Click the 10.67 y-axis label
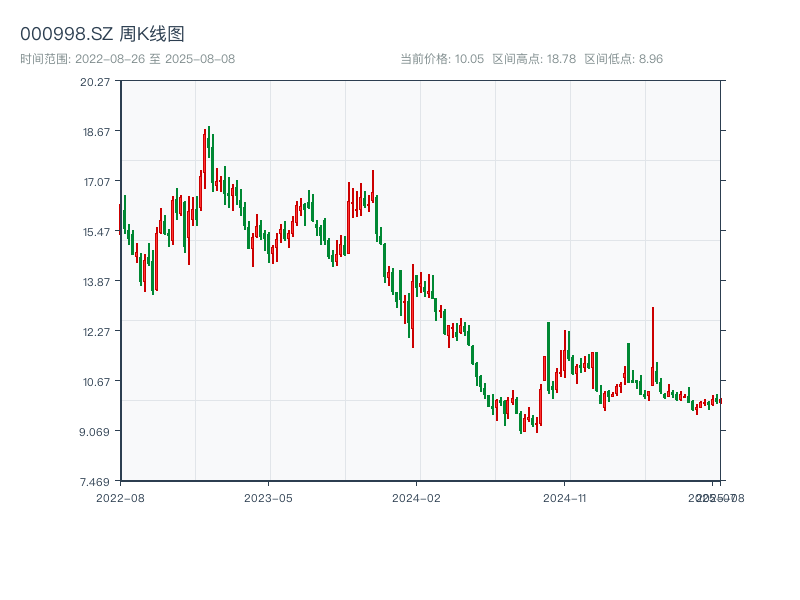The height and width of the screenshot is (600, 800). pyautogui.click(x=95, y=381)
